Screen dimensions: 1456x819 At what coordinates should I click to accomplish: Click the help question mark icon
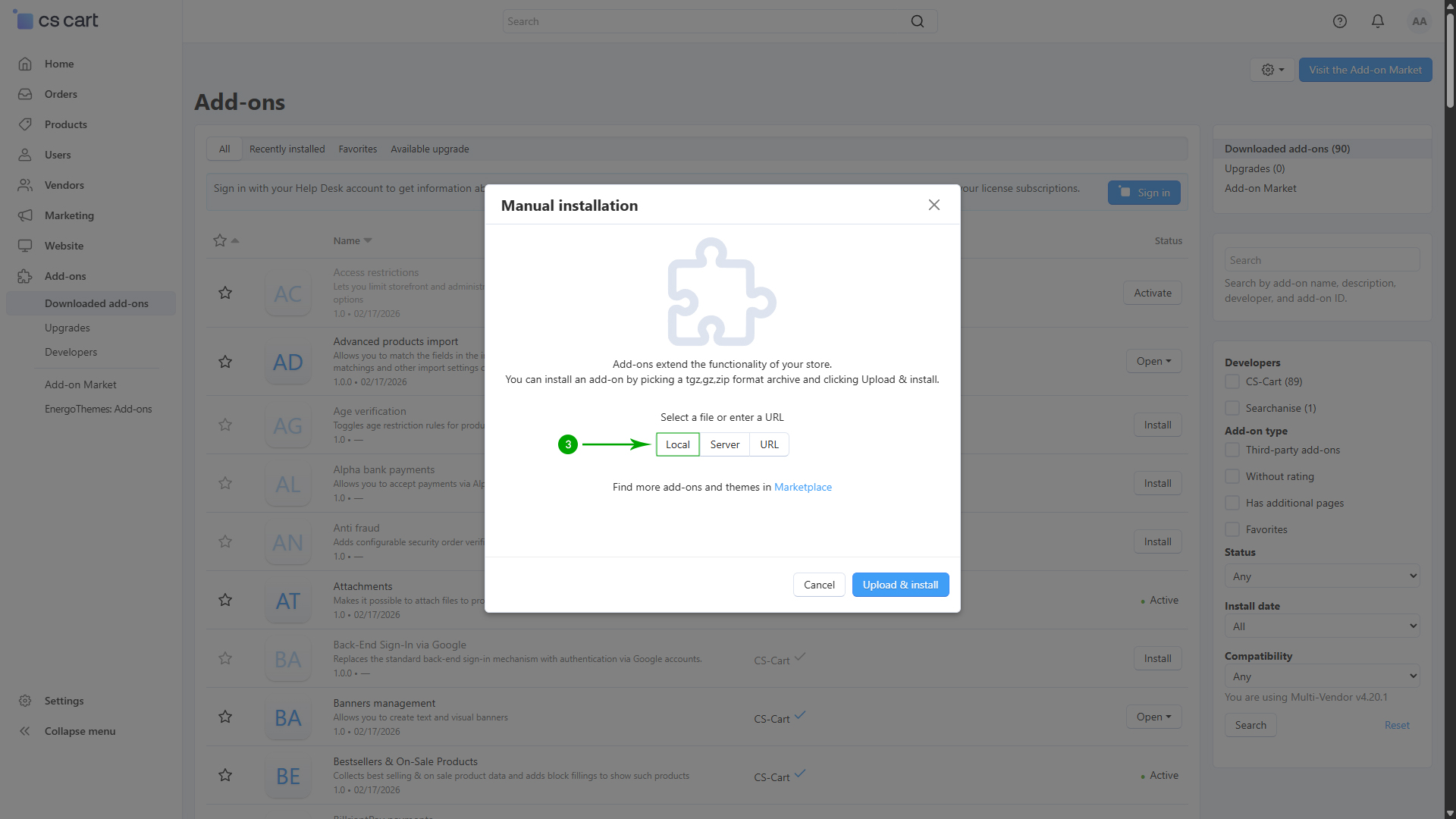pyautogui.click(x=1340, y=21)
